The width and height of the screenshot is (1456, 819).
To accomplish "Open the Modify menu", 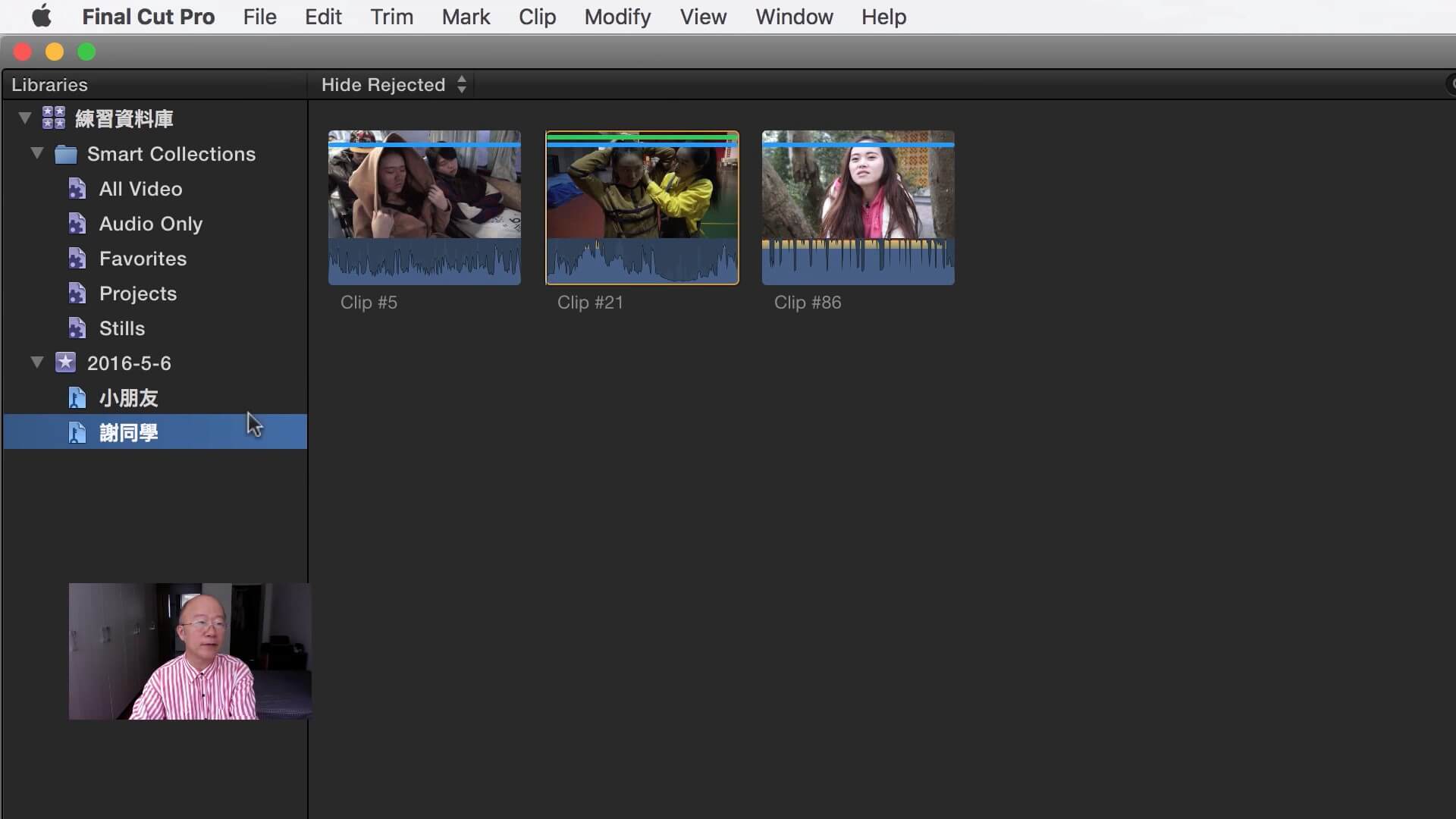I will pos(617,17).
